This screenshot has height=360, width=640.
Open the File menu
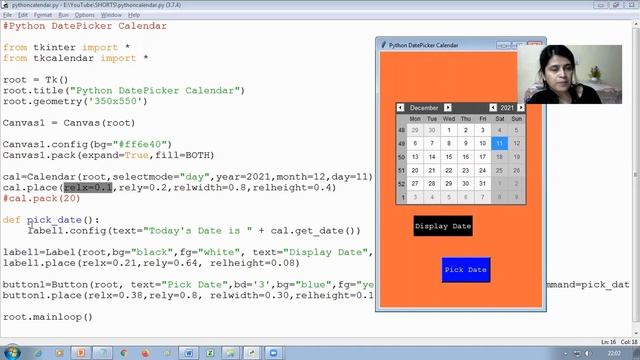click(x=7, y=15)
